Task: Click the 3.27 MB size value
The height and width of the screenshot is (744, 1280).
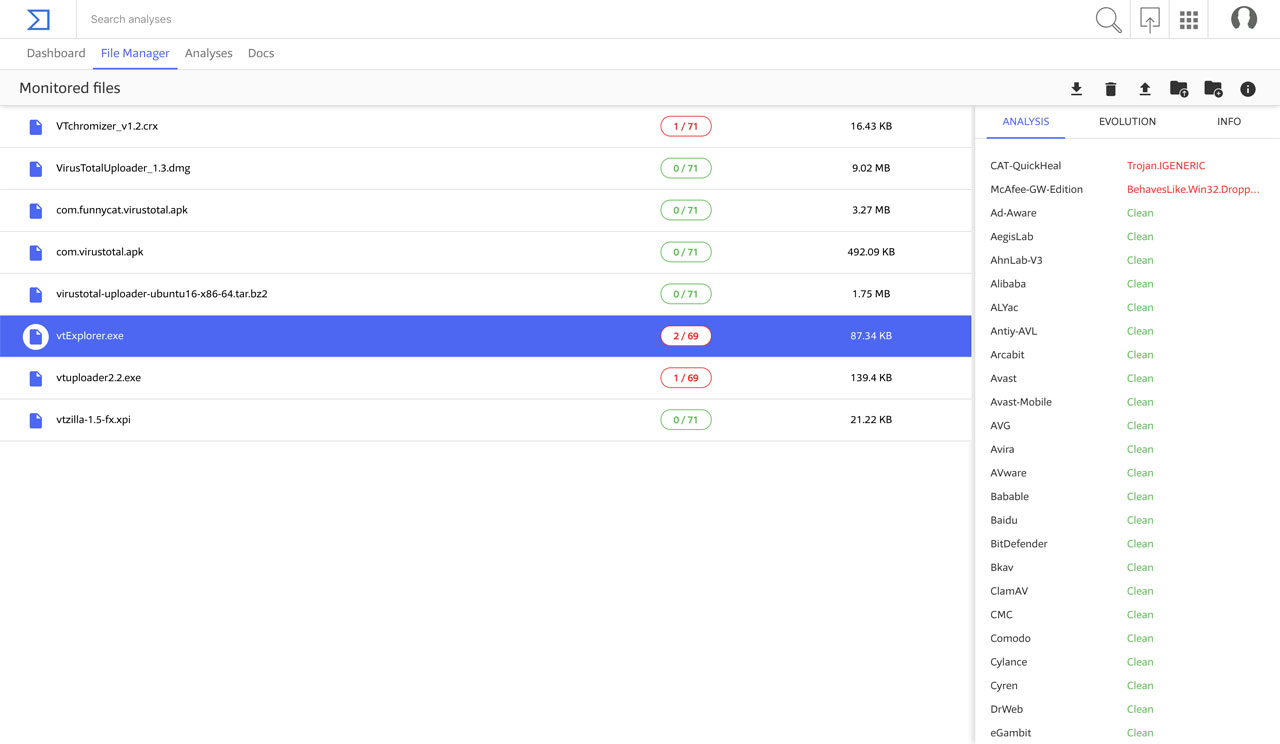Action: (x=871, y=210)
